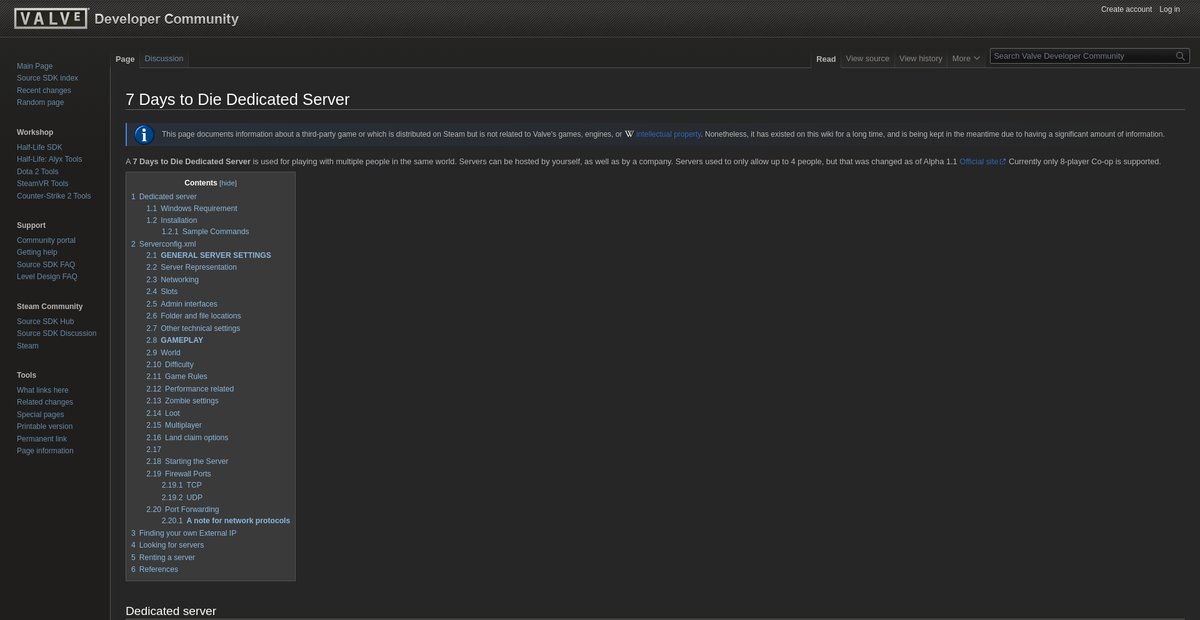Image resolution: width=1200 pixels, height=620 pixels.
Task: Open SteamVR Tools link
Action: click(x=43, y=183)
